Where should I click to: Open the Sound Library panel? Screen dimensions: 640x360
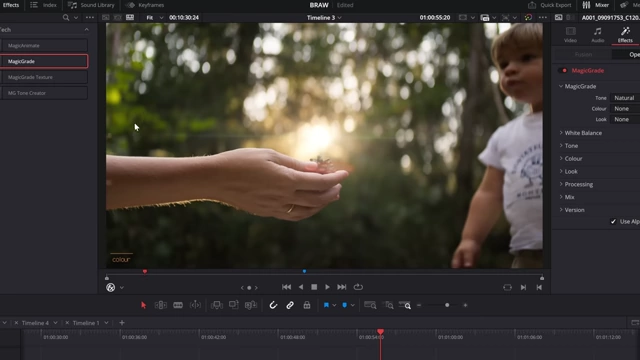tap(91, 5)
